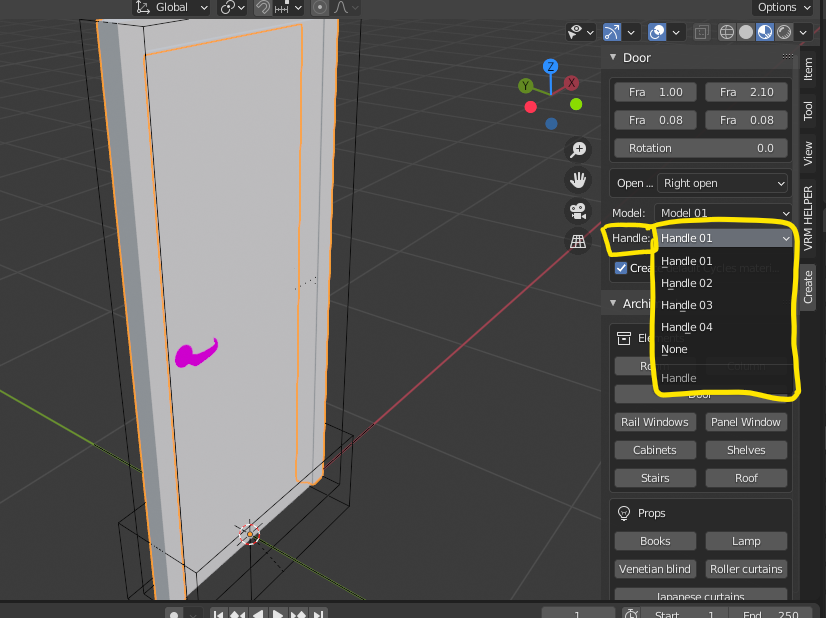The image size is (826, 618).
Task: Click the right Fra 0.08 field
Action: [746, 120]
